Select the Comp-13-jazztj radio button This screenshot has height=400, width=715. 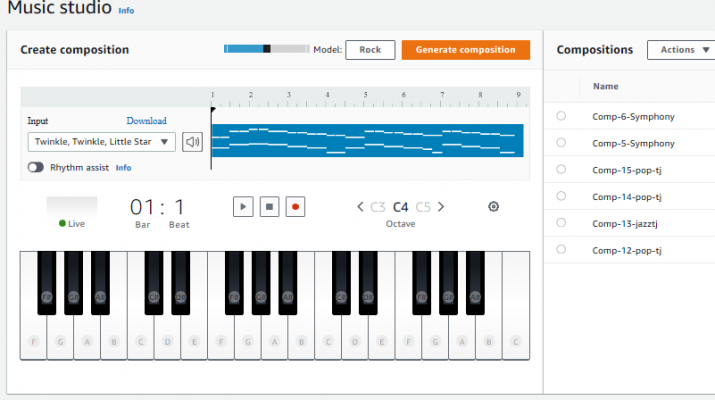561,223
